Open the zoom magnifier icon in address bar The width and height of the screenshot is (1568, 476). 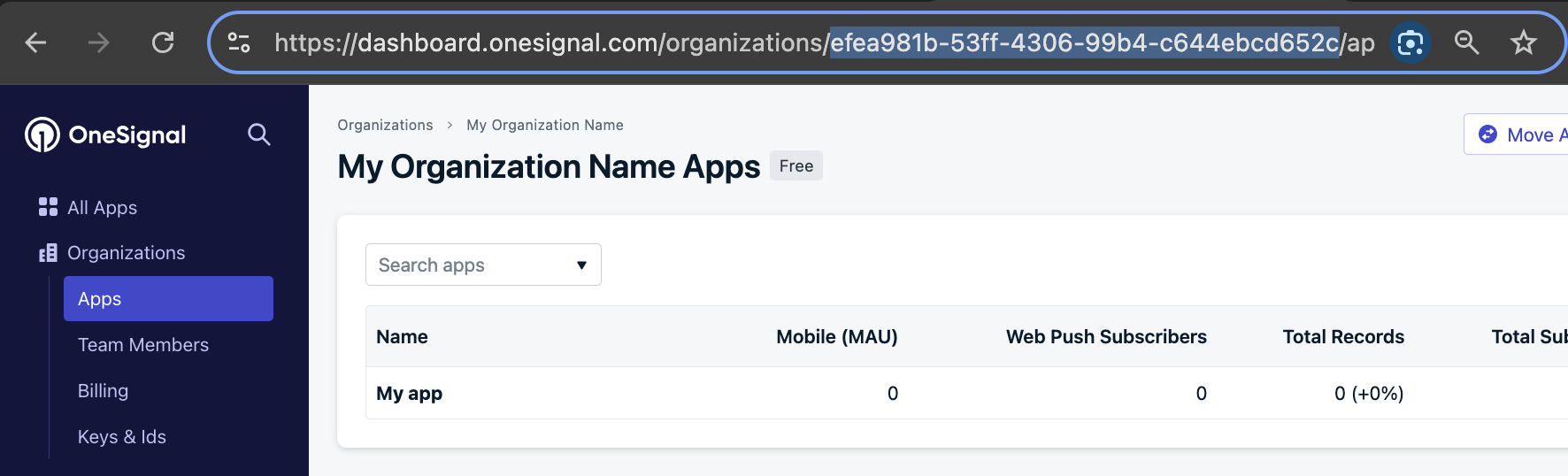tap(1467, 42)
